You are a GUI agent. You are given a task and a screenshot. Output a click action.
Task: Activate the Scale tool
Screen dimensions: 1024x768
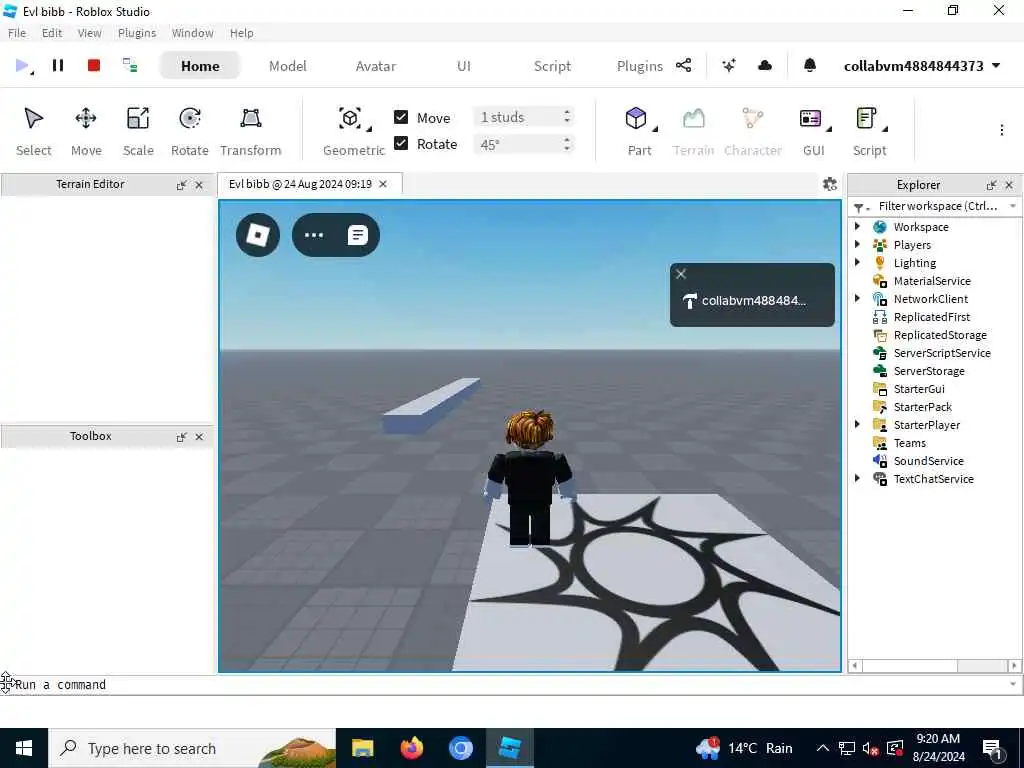(138, 131)
